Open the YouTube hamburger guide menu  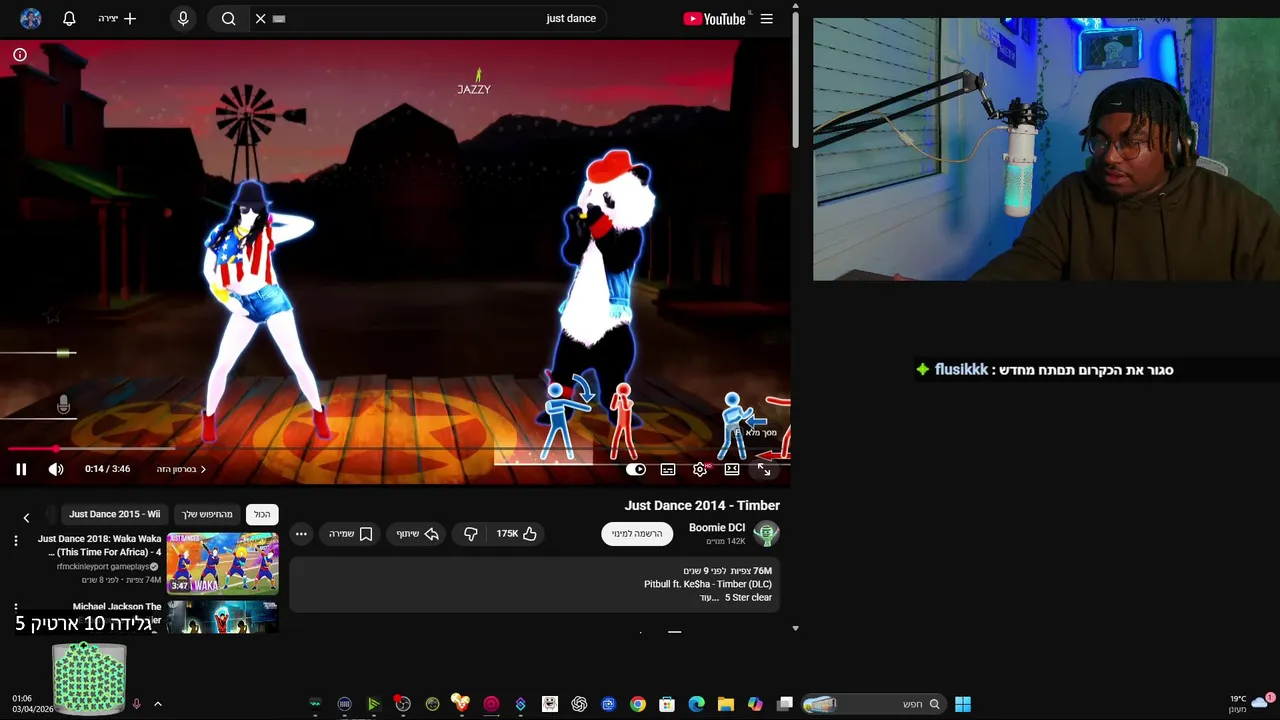pyautogui.click(x=766, y=18)
